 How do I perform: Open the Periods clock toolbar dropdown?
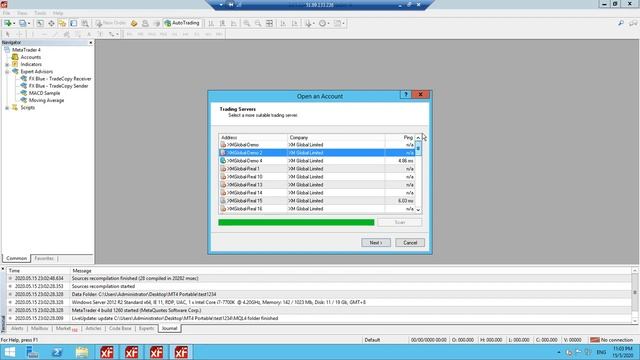pos(324,23)
